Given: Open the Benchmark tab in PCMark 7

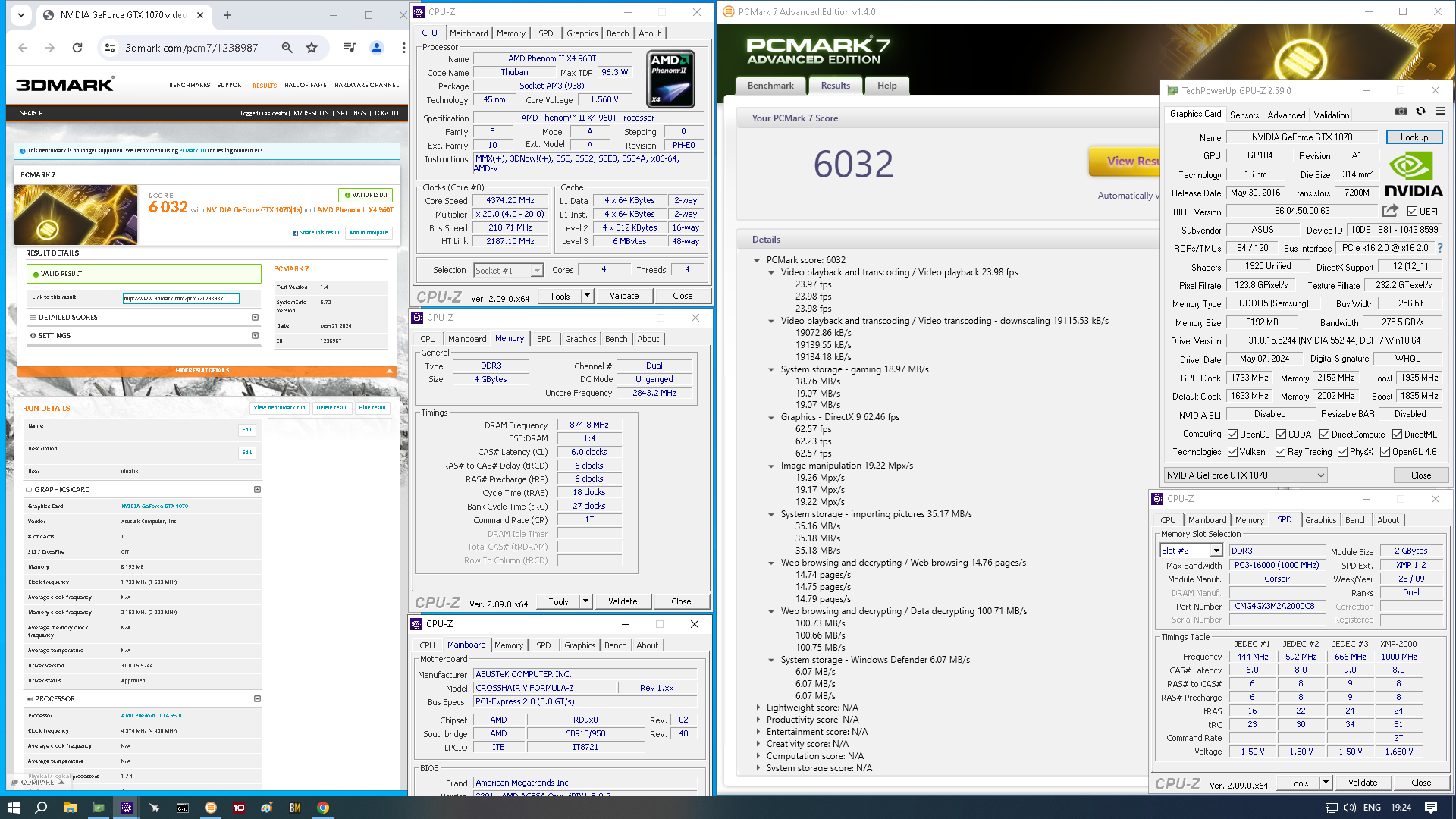Looking at the screenshot, I should click(x=770, y=86).
